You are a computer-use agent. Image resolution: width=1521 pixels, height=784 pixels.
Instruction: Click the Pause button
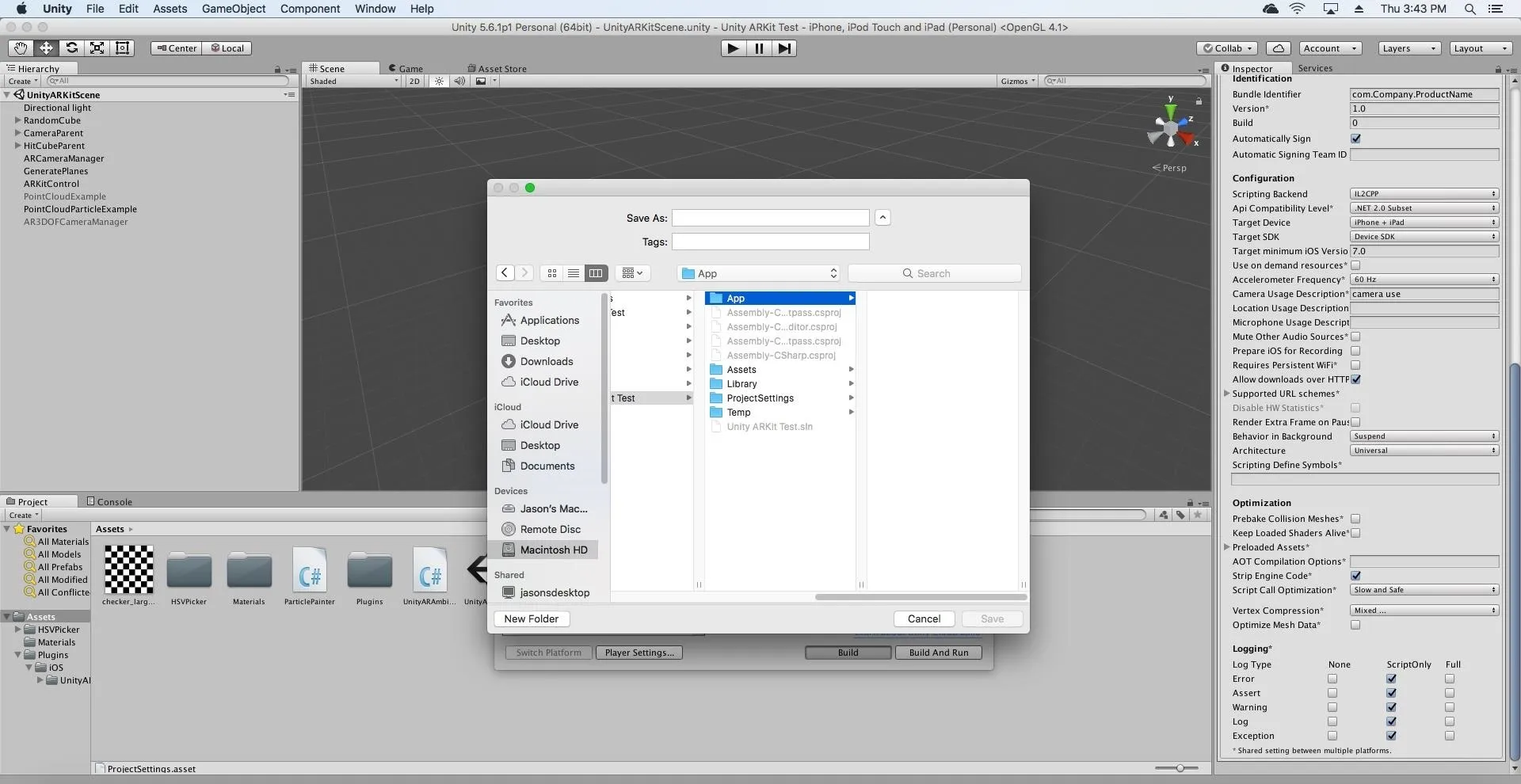[x=759, y=48]
